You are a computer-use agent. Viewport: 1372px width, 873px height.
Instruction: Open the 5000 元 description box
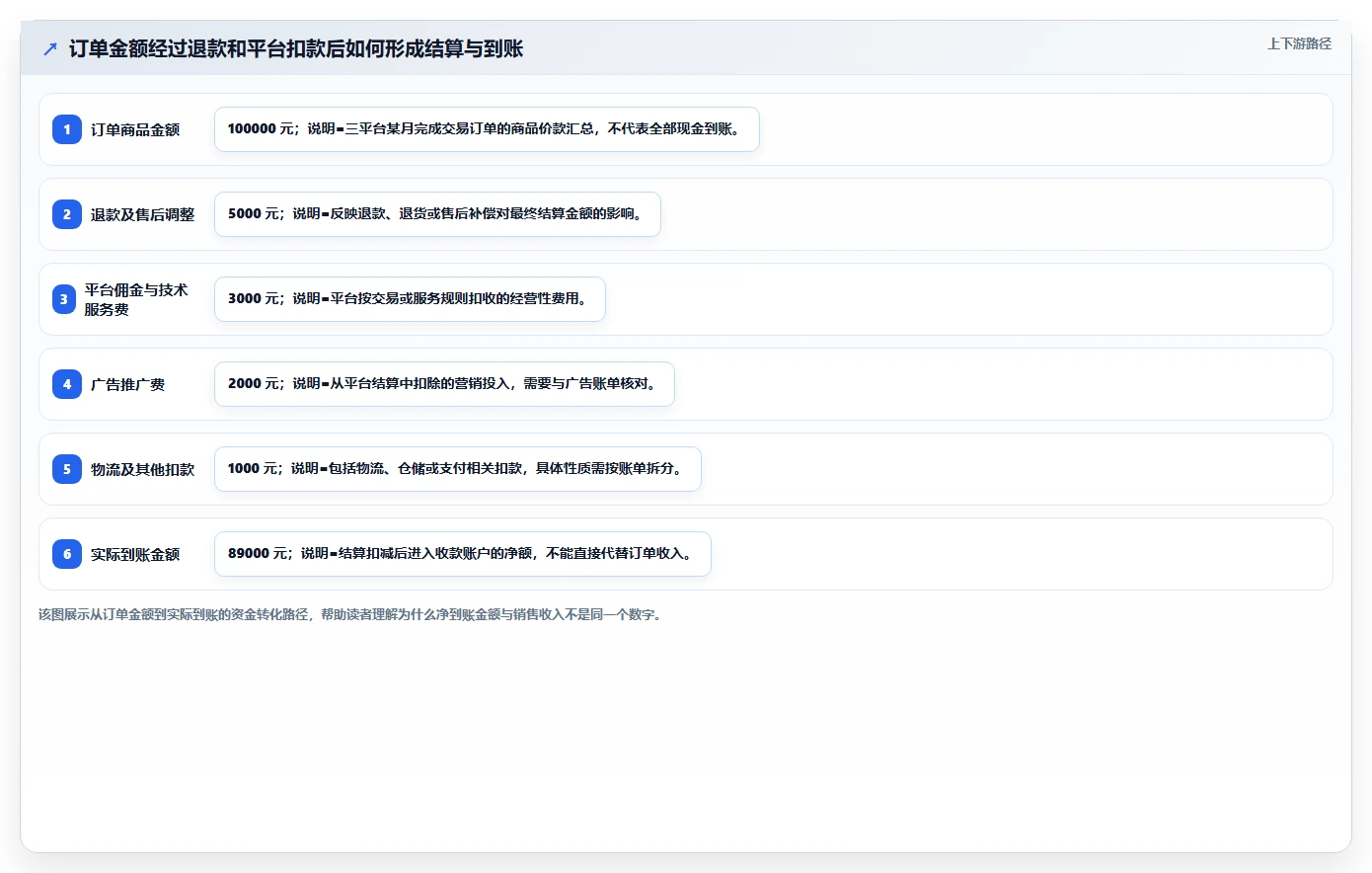(437, 214)
